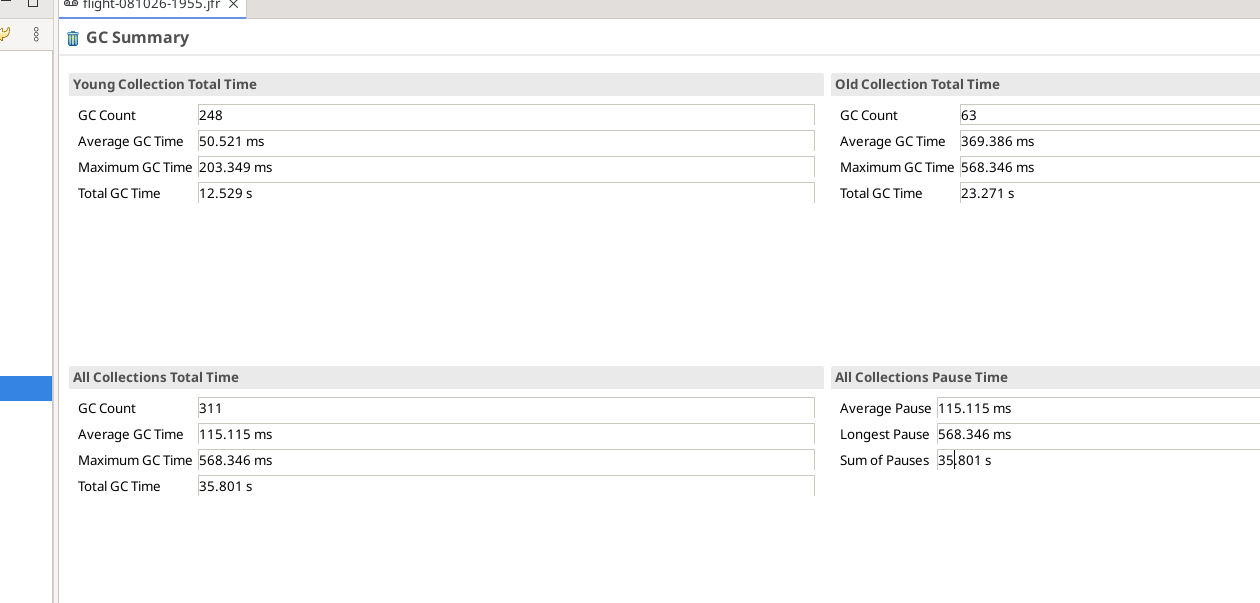This screenshot has height=603, width=1260.
Task: Select the All Collections Total GC Time field
Action: tap(506, 486)
